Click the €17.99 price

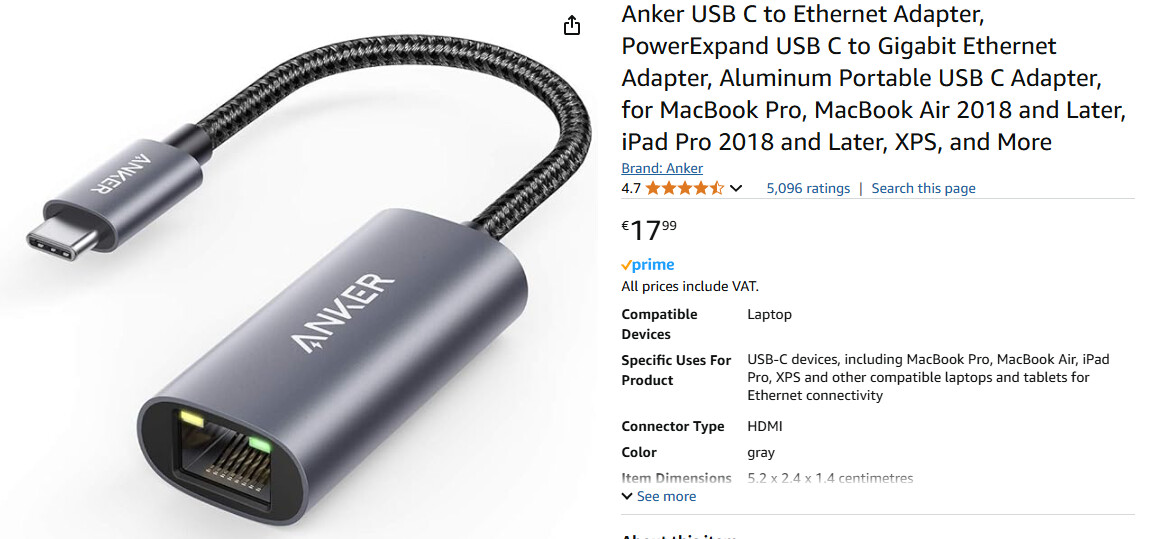(649, 230)
